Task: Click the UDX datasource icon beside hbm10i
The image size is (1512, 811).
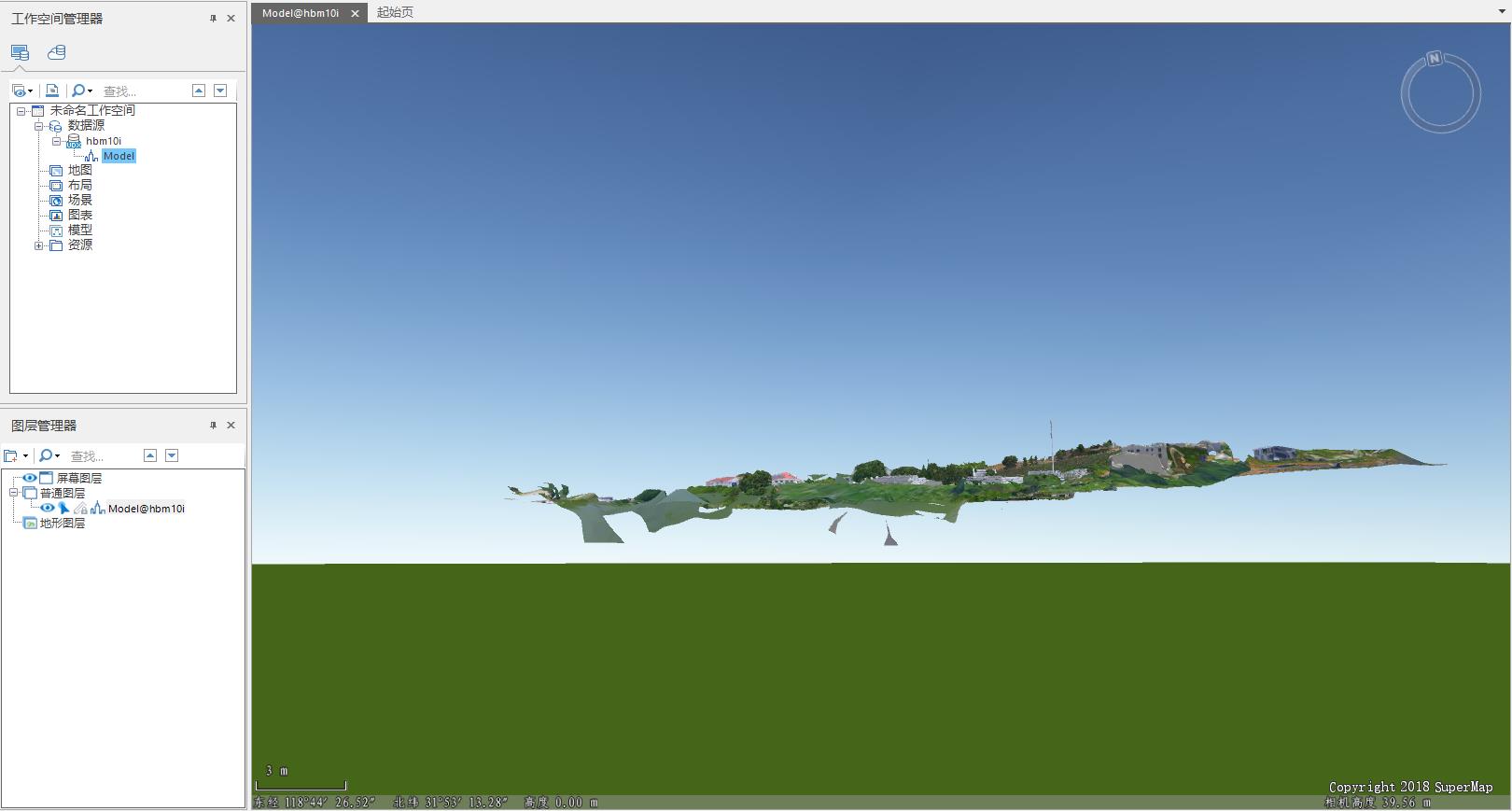Action: point(74,141)
